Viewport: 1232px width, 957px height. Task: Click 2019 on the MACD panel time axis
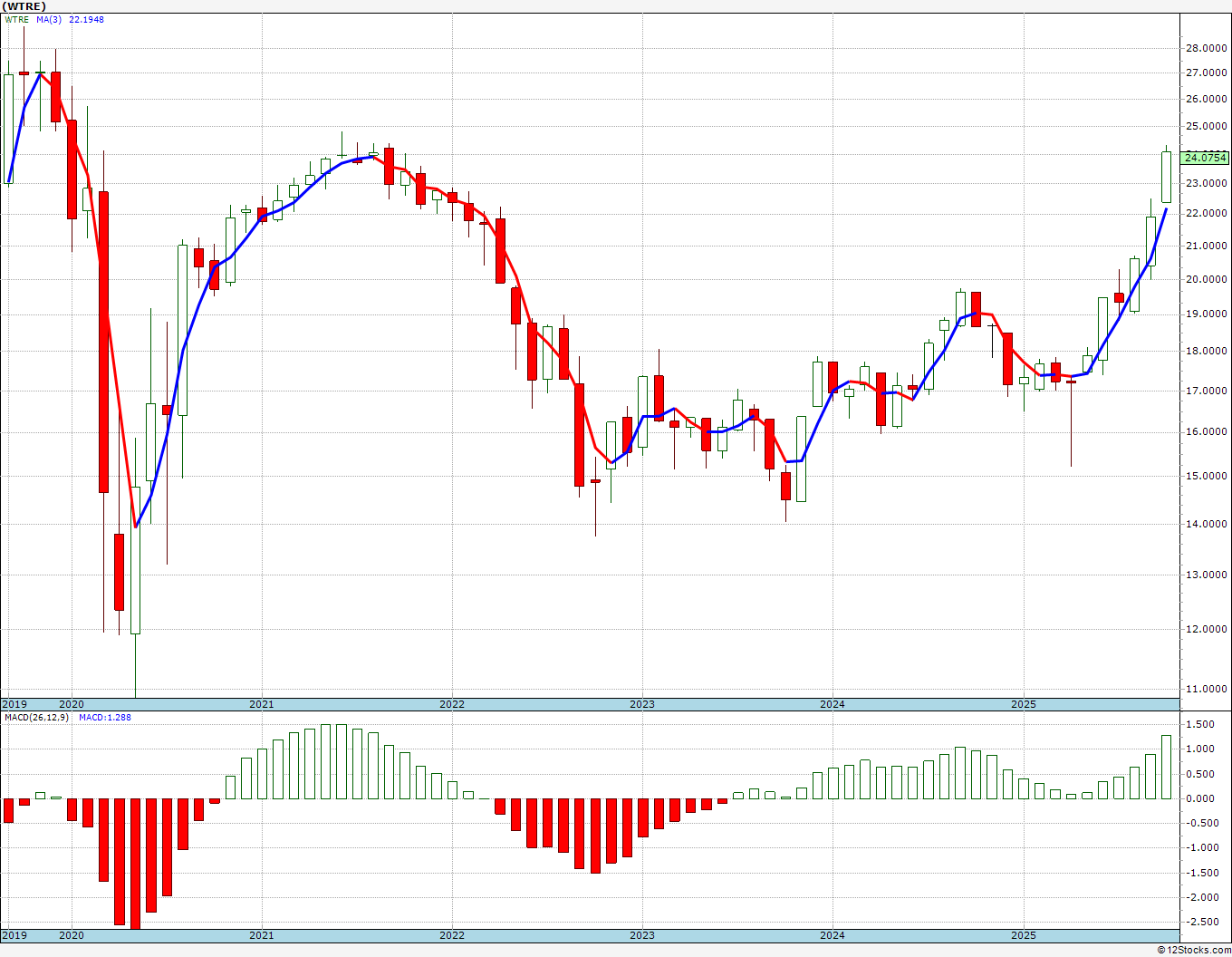[x=14, y=935]
